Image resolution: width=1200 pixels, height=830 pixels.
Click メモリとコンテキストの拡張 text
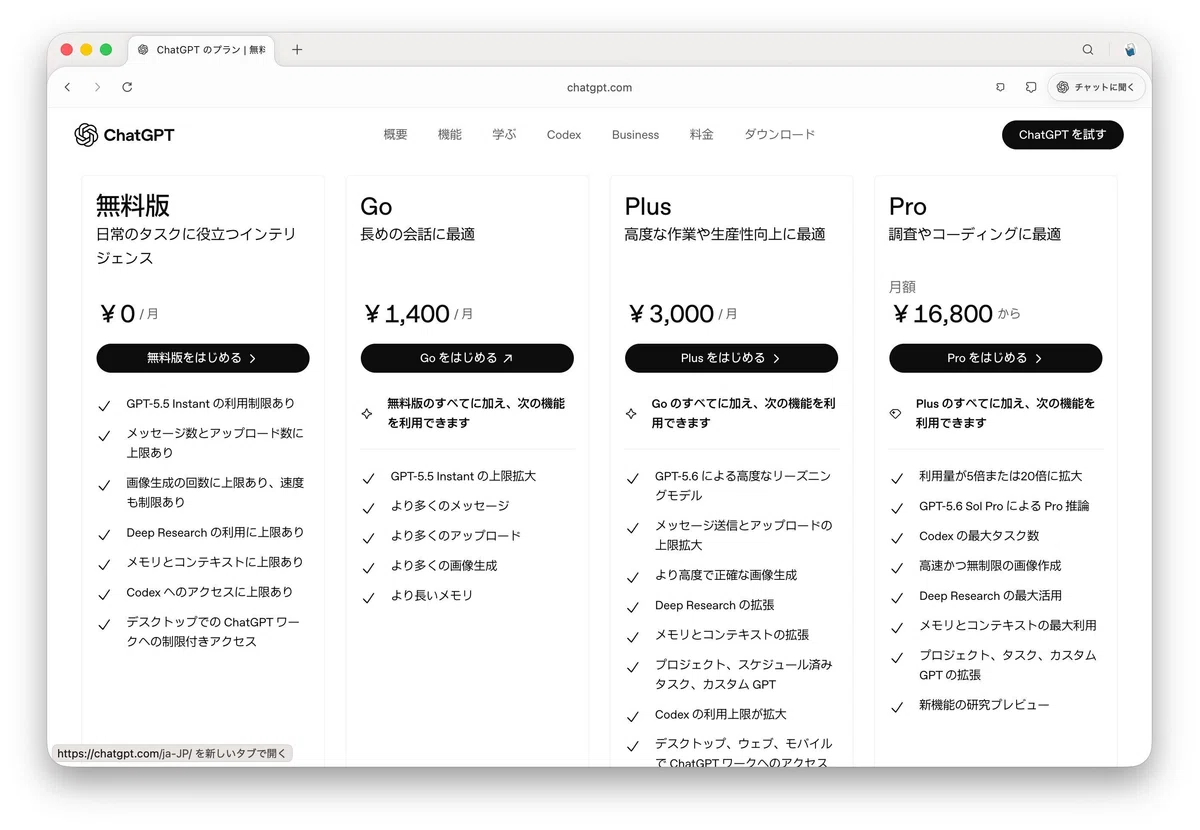tap(732, 635)
